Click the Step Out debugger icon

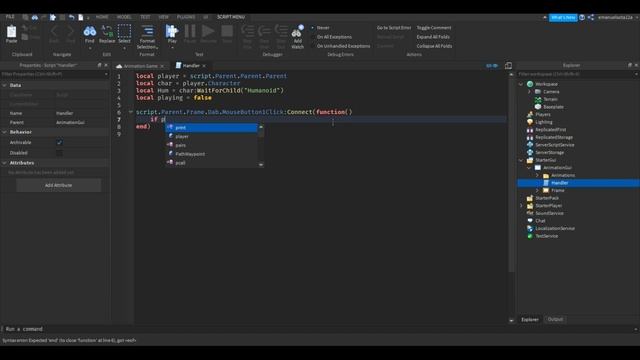pyautogui.click(x=281, y=31)
